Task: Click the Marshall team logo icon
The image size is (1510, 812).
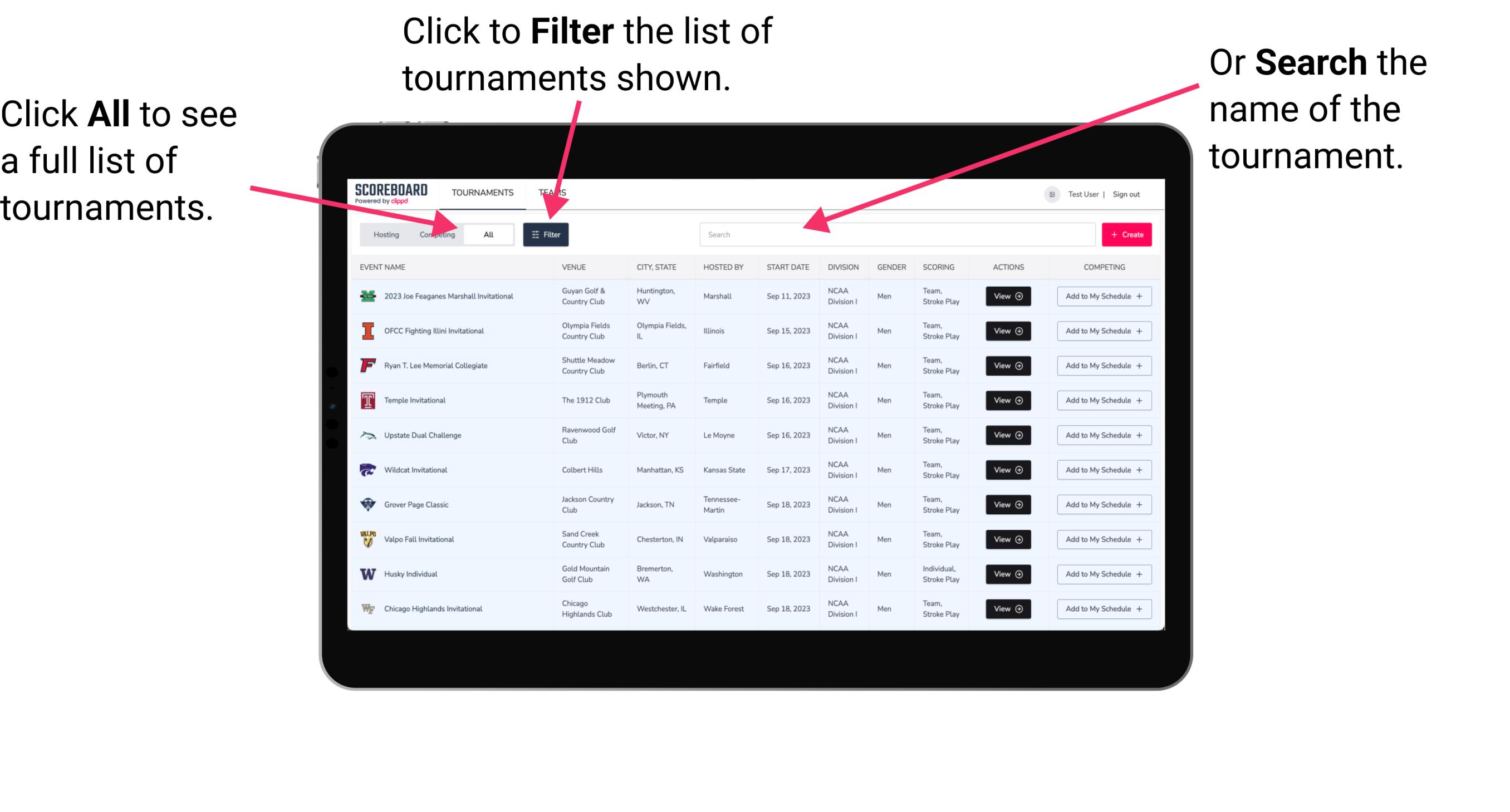Action: coord(368,297)
